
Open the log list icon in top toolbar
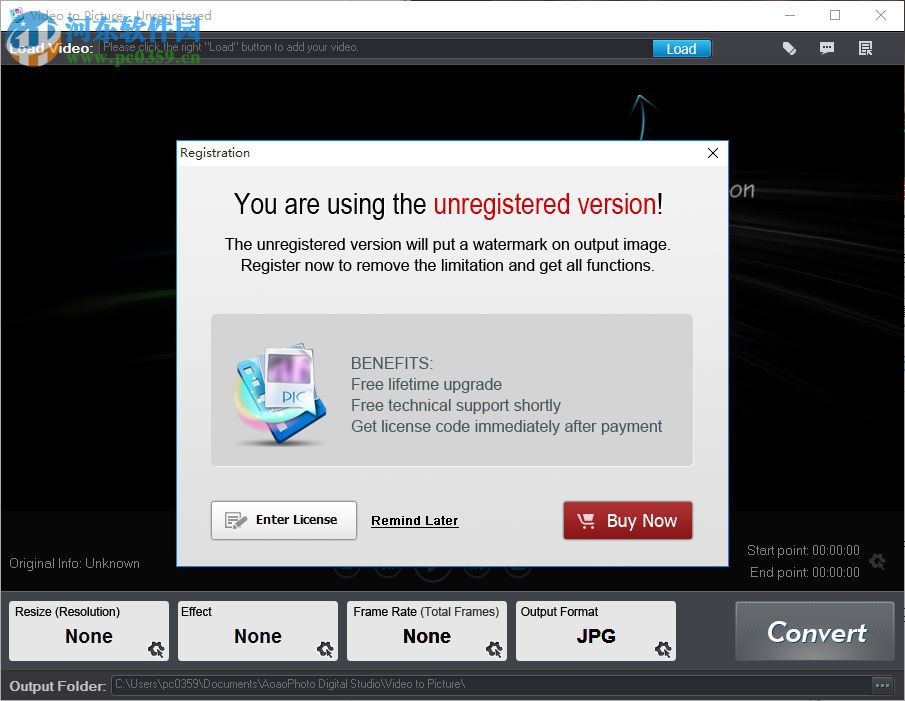pyautogui.click(x=865, y=48)
